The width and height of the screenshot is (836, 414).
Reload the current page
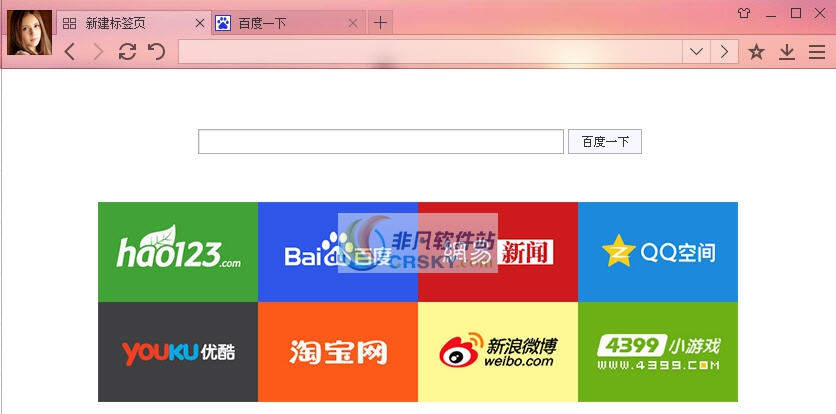(x=127, y=52)
